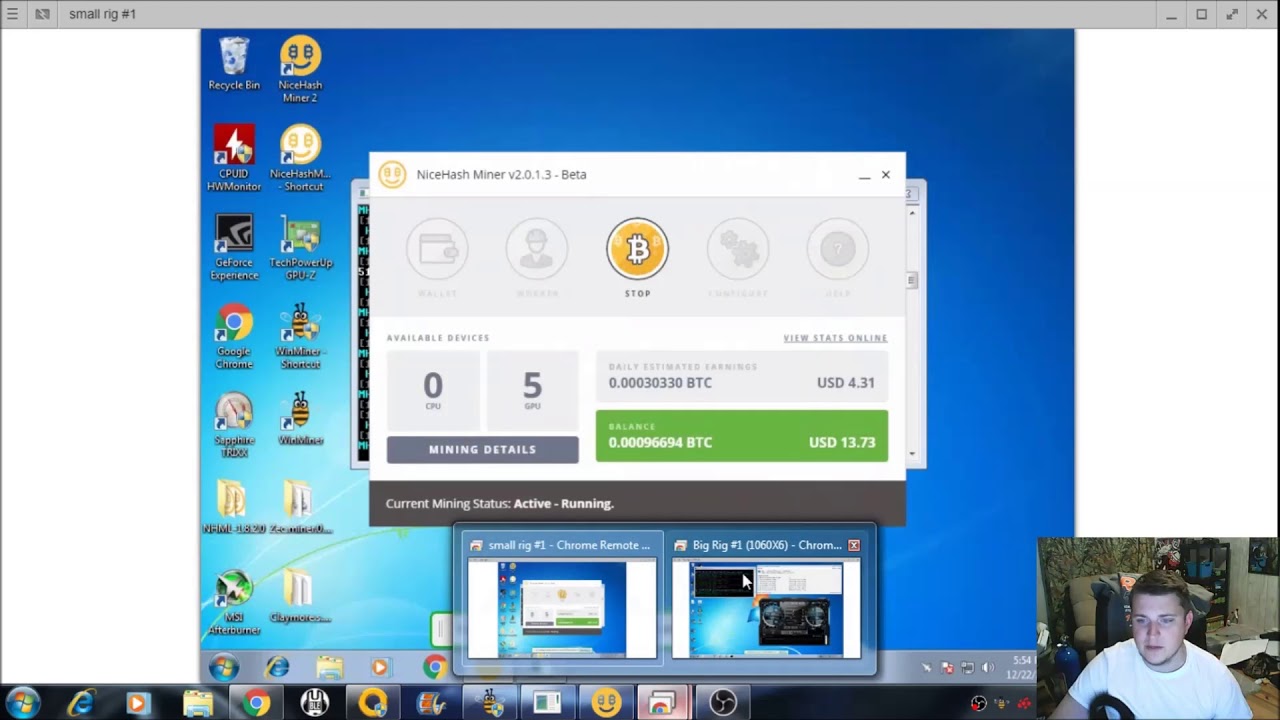Image resolution: width=1280 pixels, height=720 pixels.
Task: Open the ZecMiner folder on desktop
Action: coord(300,507)
